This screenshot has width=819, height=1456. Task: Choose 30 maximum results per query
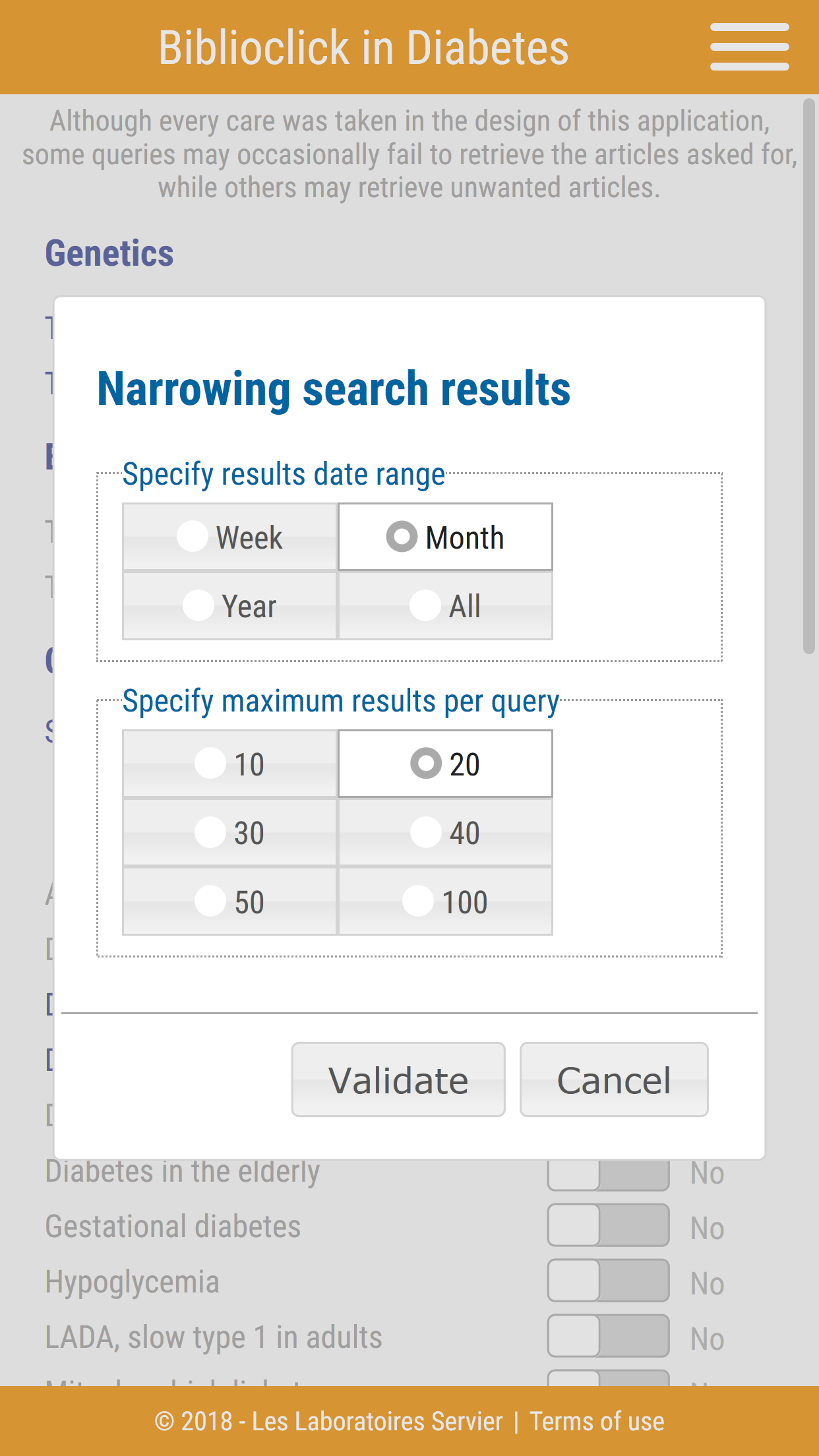229,832
